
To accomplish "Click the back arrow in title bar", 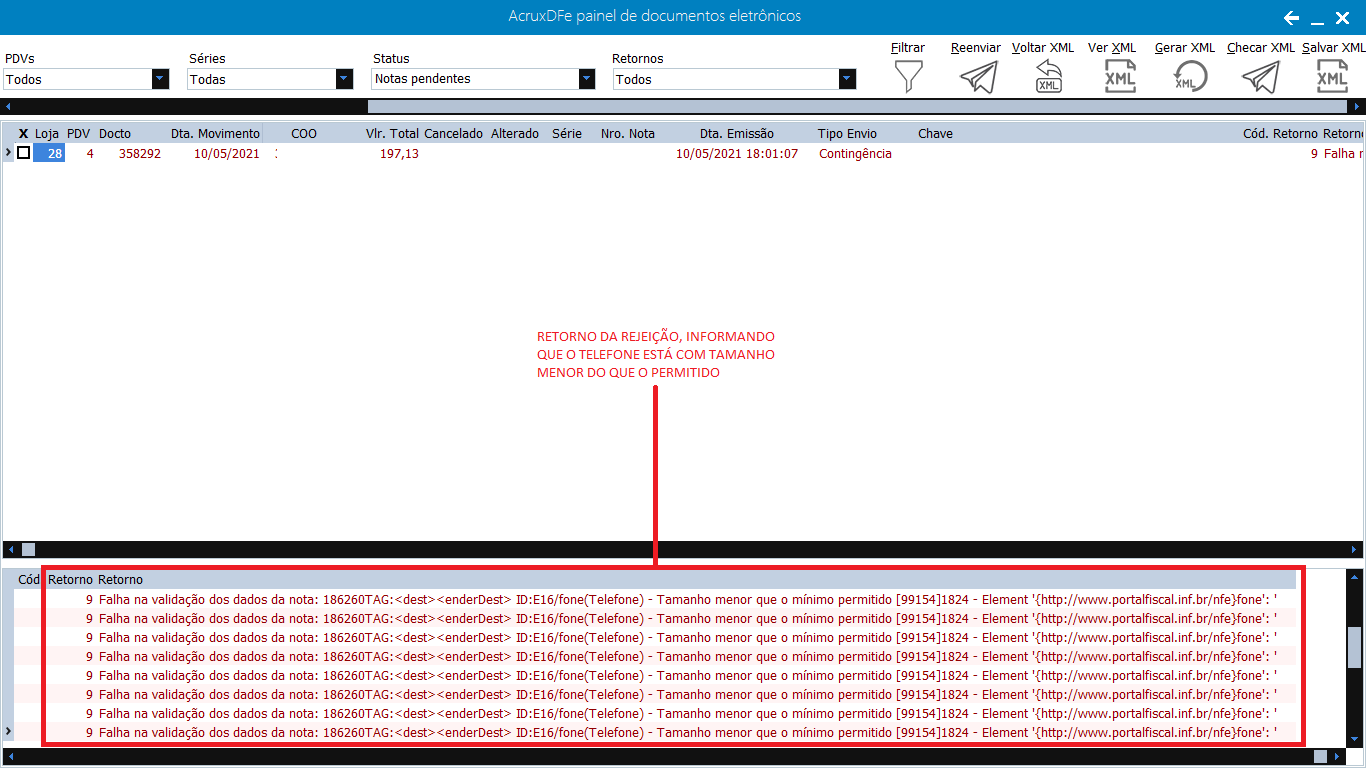I will (x=1291, y=18).
